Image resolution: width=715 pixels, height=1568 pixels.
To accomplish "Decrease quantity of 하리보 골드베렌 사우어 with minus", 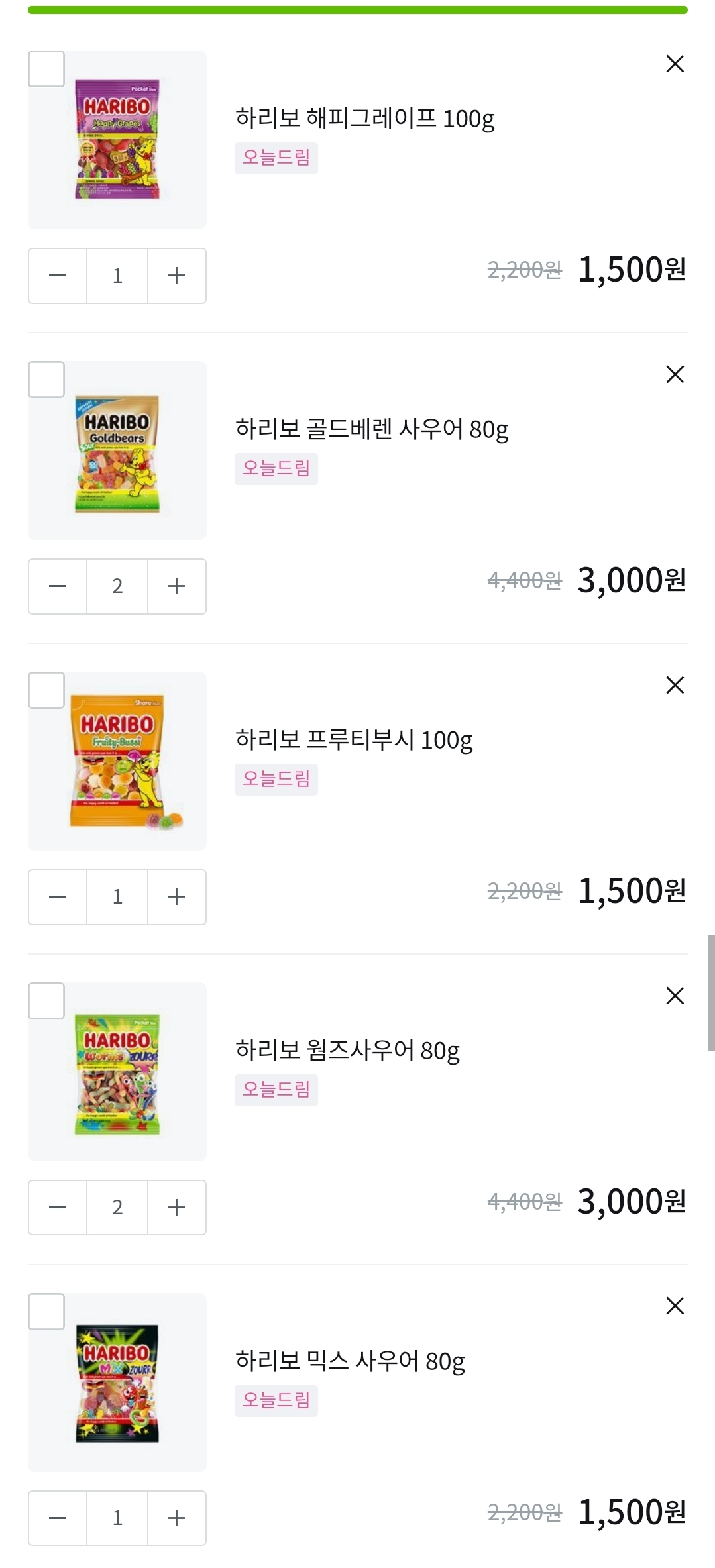I will [x=58, y=586].
